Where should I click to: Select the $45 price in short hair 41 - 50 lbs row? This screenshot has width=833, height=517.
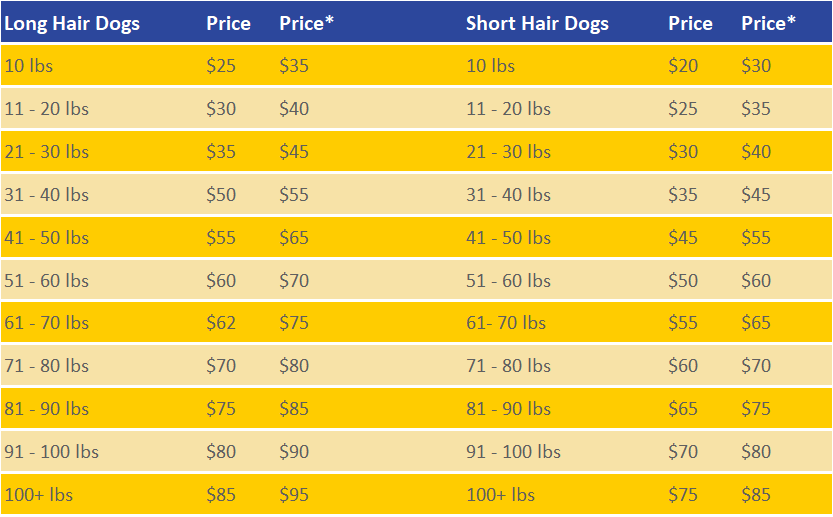(683, 238)
